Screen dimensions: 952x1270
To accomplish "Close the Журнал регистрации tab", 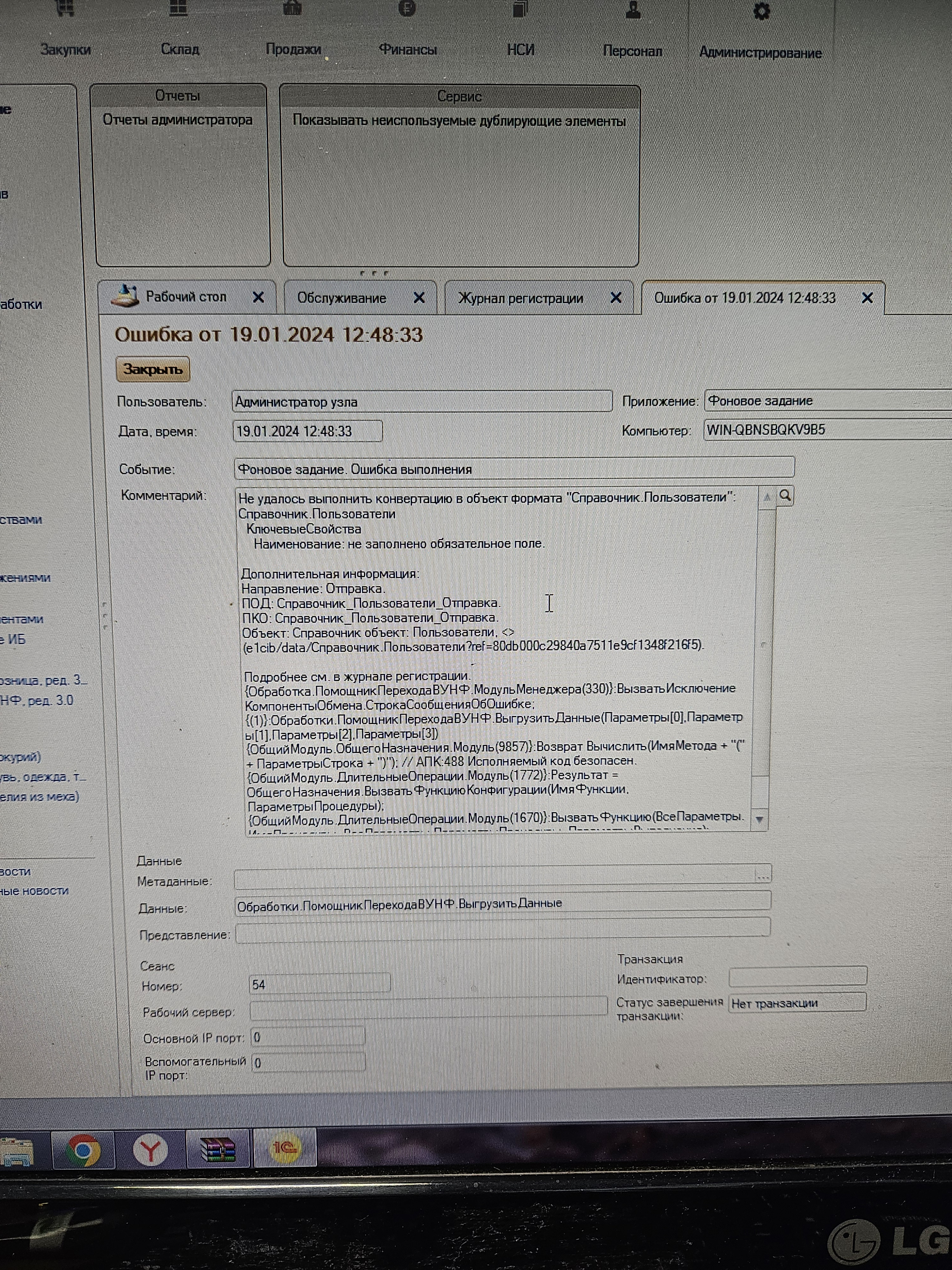I will click(616, 298).
